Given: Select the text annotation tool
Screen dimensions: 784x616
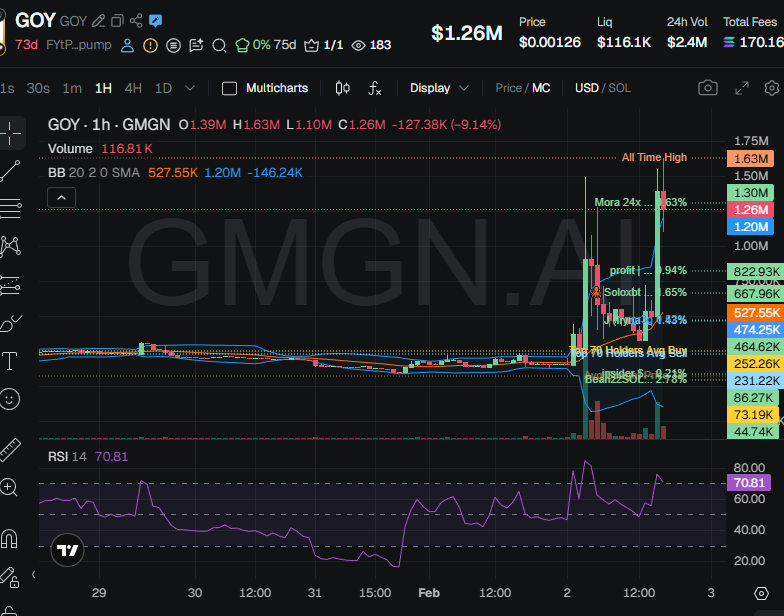Looking at the screenshot, I should pos(10,360).
